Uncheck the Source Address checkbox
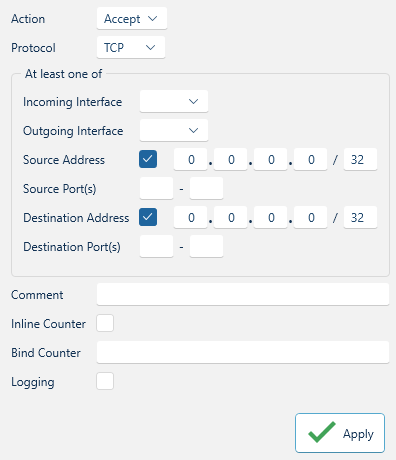396x460 pixels. [x=148, y=159]
